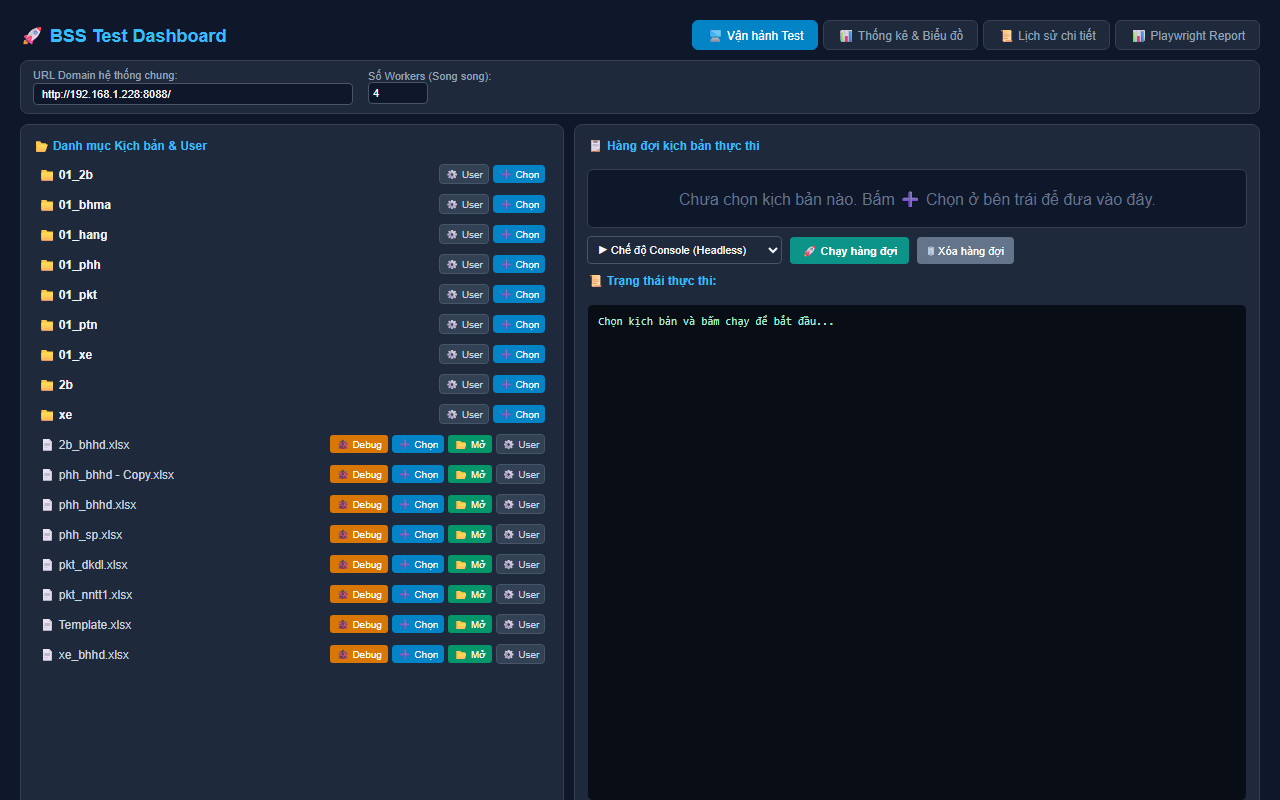This screenshot has height=800, width=1280.
Task: Click the Debug button for Template.xlsx
Action: pyautogui.click(x=359, y=624)
